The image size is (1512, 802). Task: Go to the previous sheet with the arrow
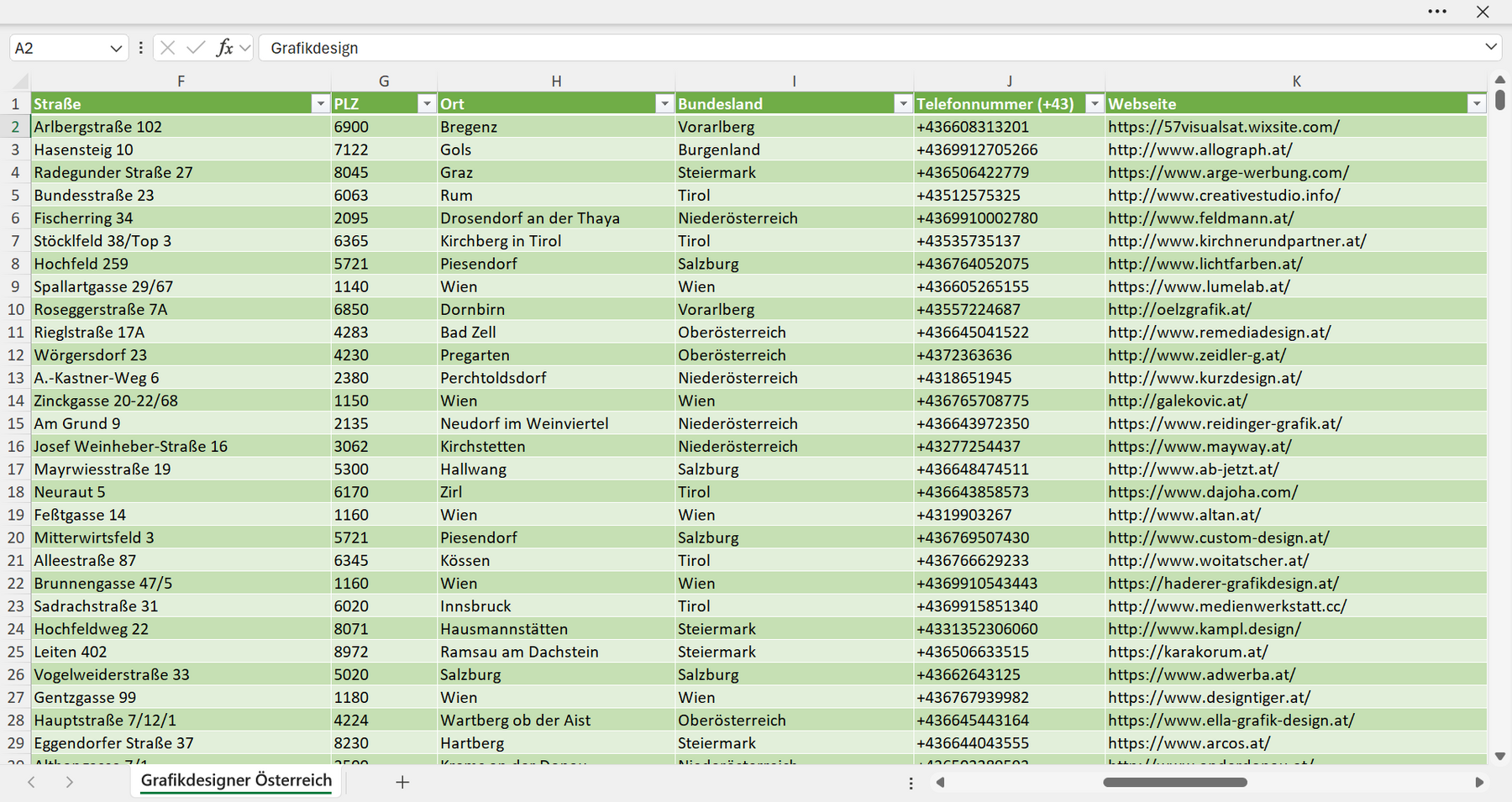[31, 782]
